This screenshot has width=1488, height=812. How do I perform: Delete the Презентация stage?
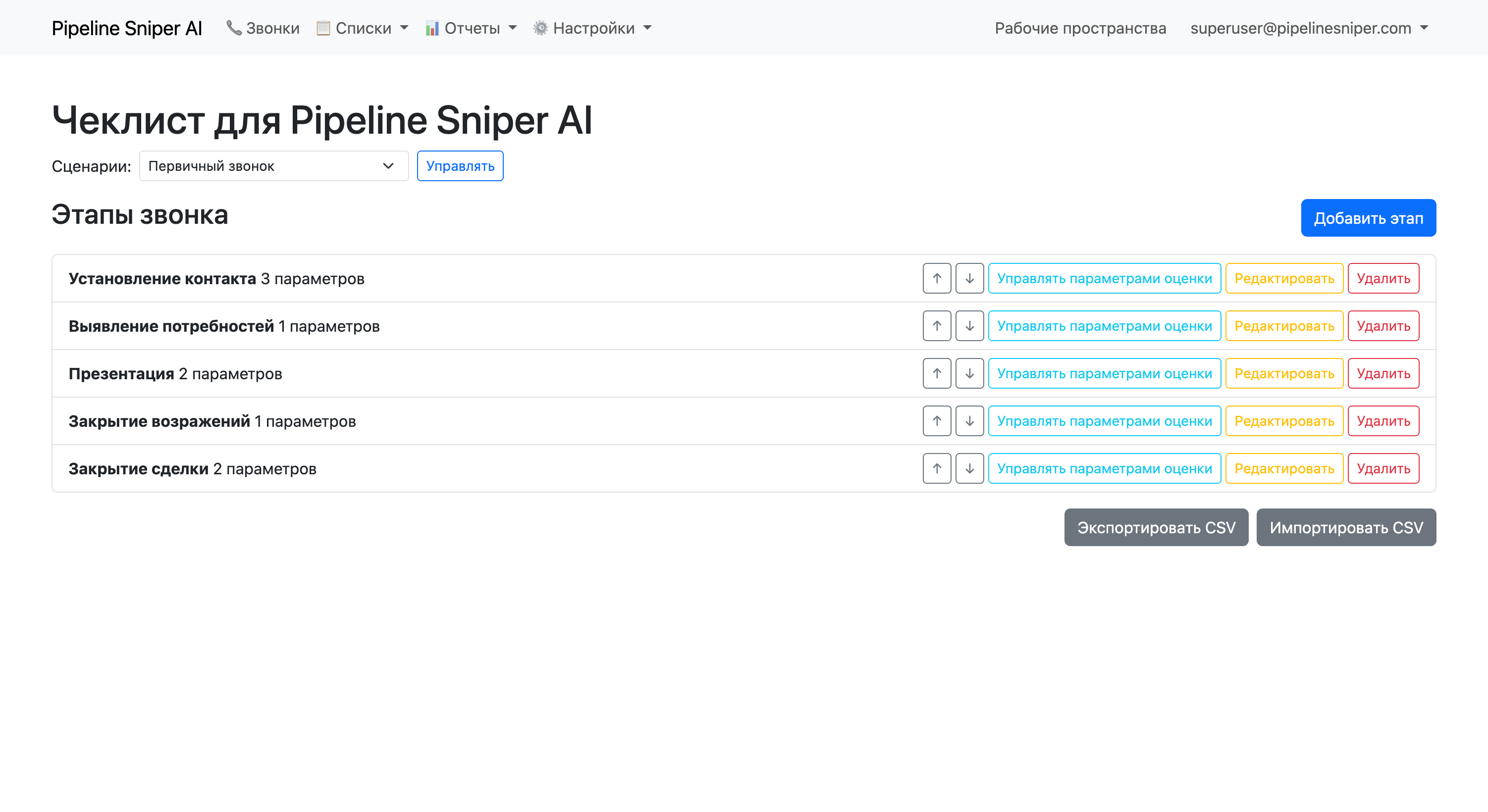point(1383,374)
